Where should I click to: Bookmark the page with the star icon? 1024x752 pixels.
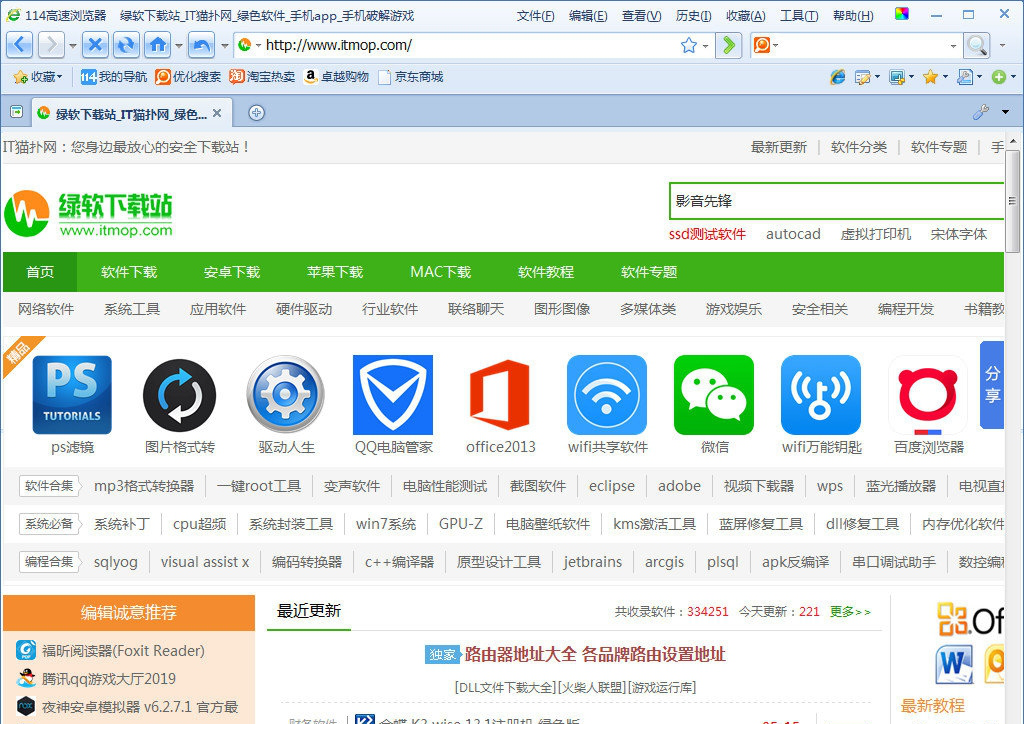tap(688, 45)
